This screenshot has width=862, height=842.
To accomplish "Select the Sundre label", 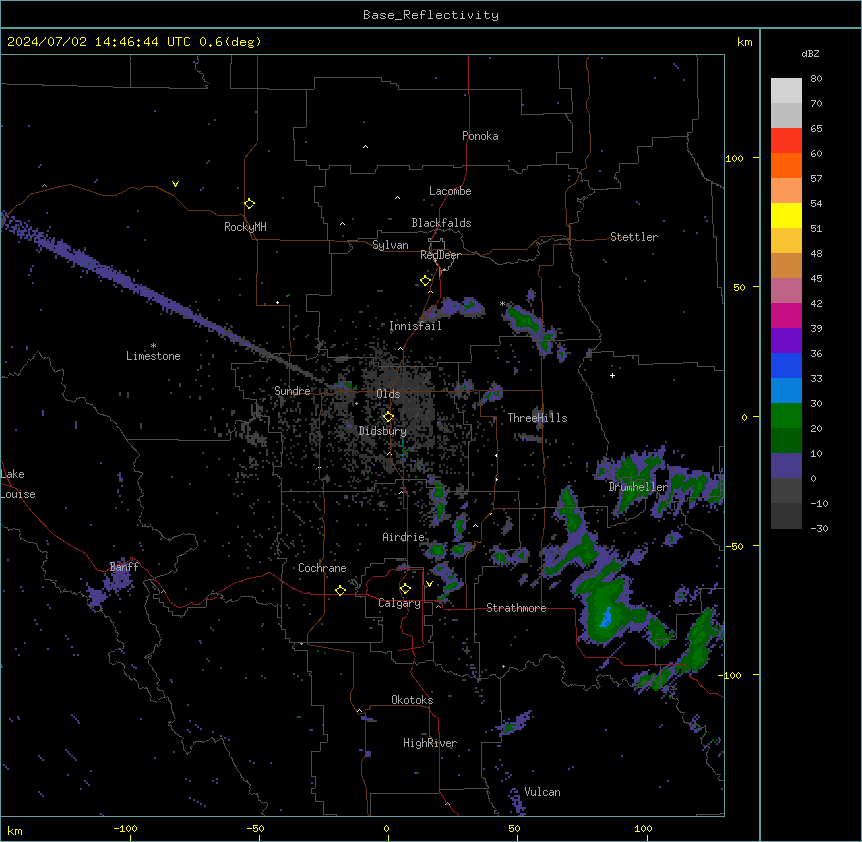I will (x=292, y=391).
